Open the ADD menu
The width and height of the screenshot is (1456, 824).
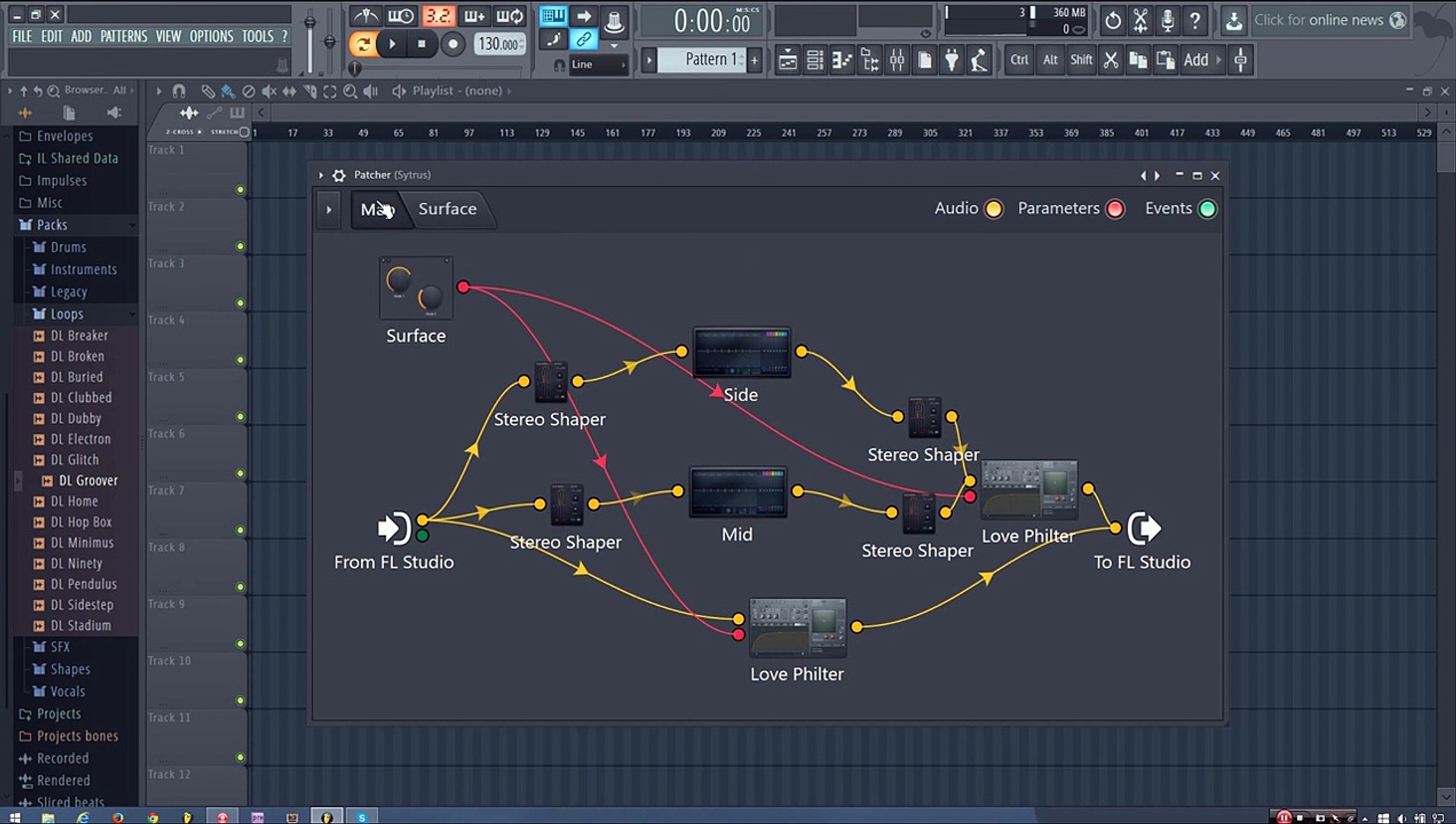click(81, 37)
